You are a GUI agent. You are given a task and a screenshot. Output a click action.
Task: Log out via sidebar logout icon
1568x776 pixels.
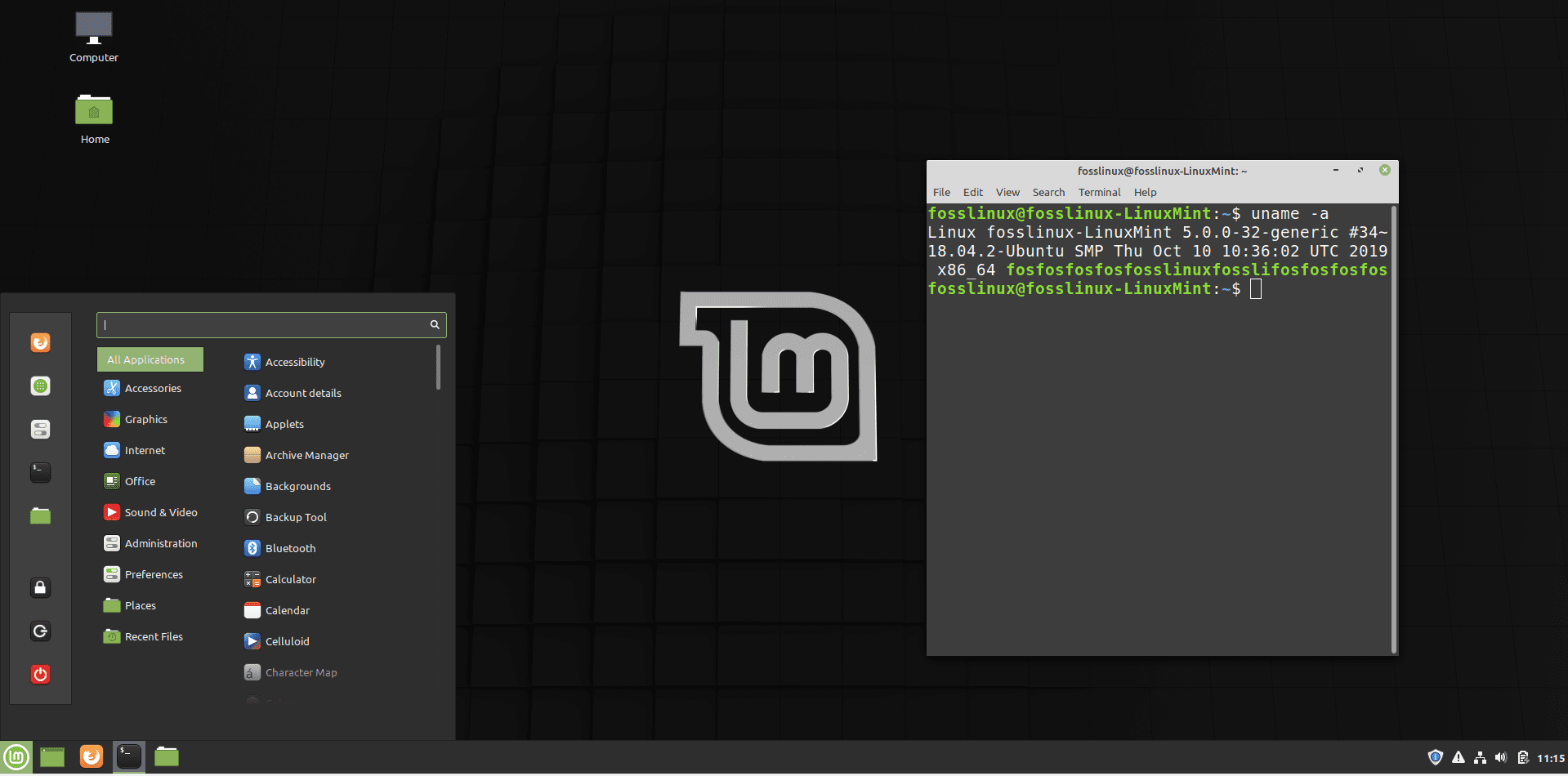[x=40, y=631]
